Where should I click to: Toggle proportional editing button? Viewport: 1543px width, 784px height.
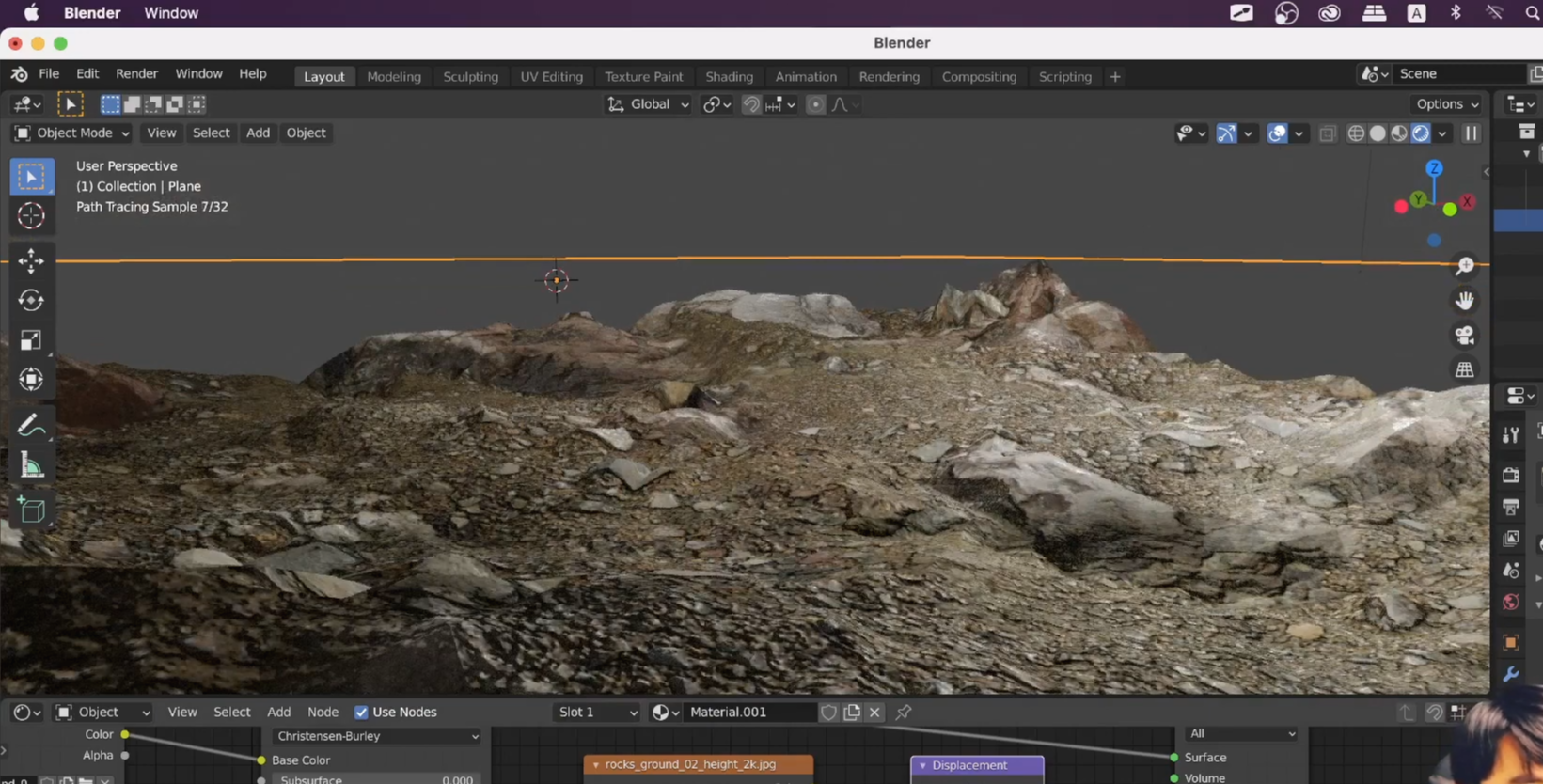tap(815, 104)
